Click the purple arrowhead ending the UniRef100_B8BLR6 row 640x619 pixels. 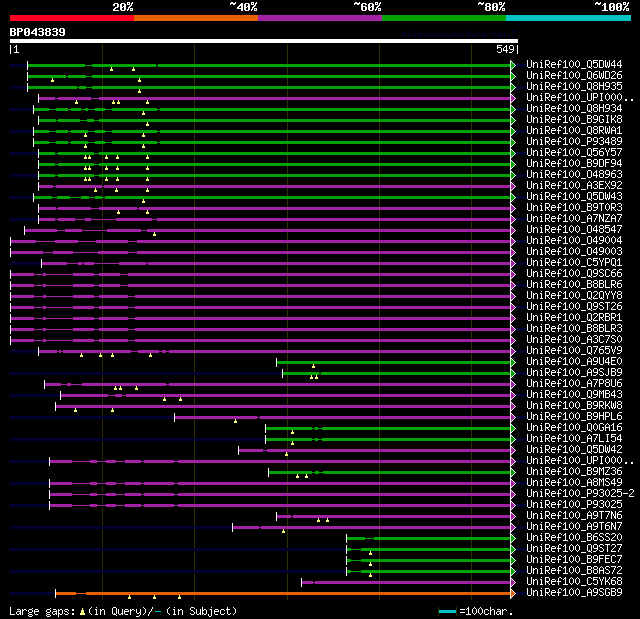[513, 286]
